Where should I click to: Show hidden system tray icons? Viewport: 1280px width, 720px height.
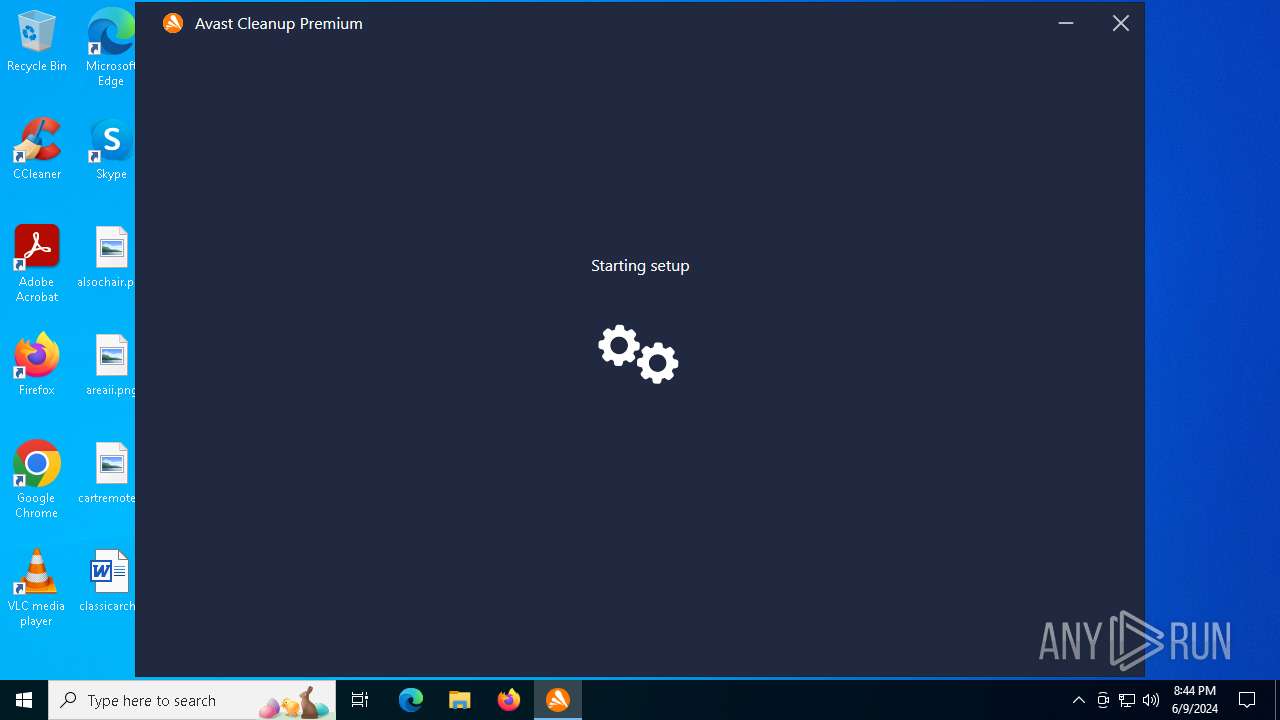point(1078,700)
